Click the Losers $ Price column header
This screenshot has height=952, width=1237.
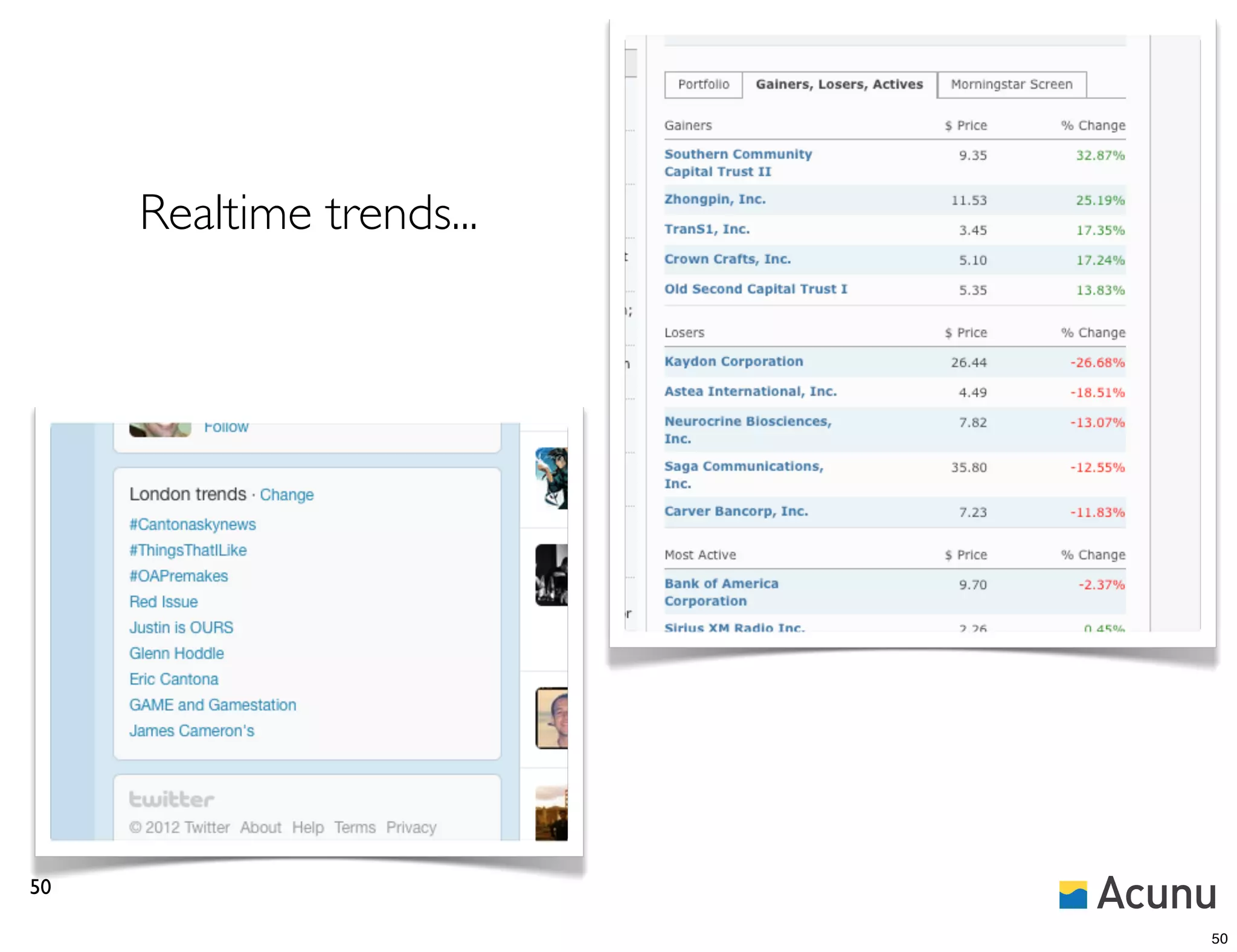pyautogui.click(x=966, y=333)
